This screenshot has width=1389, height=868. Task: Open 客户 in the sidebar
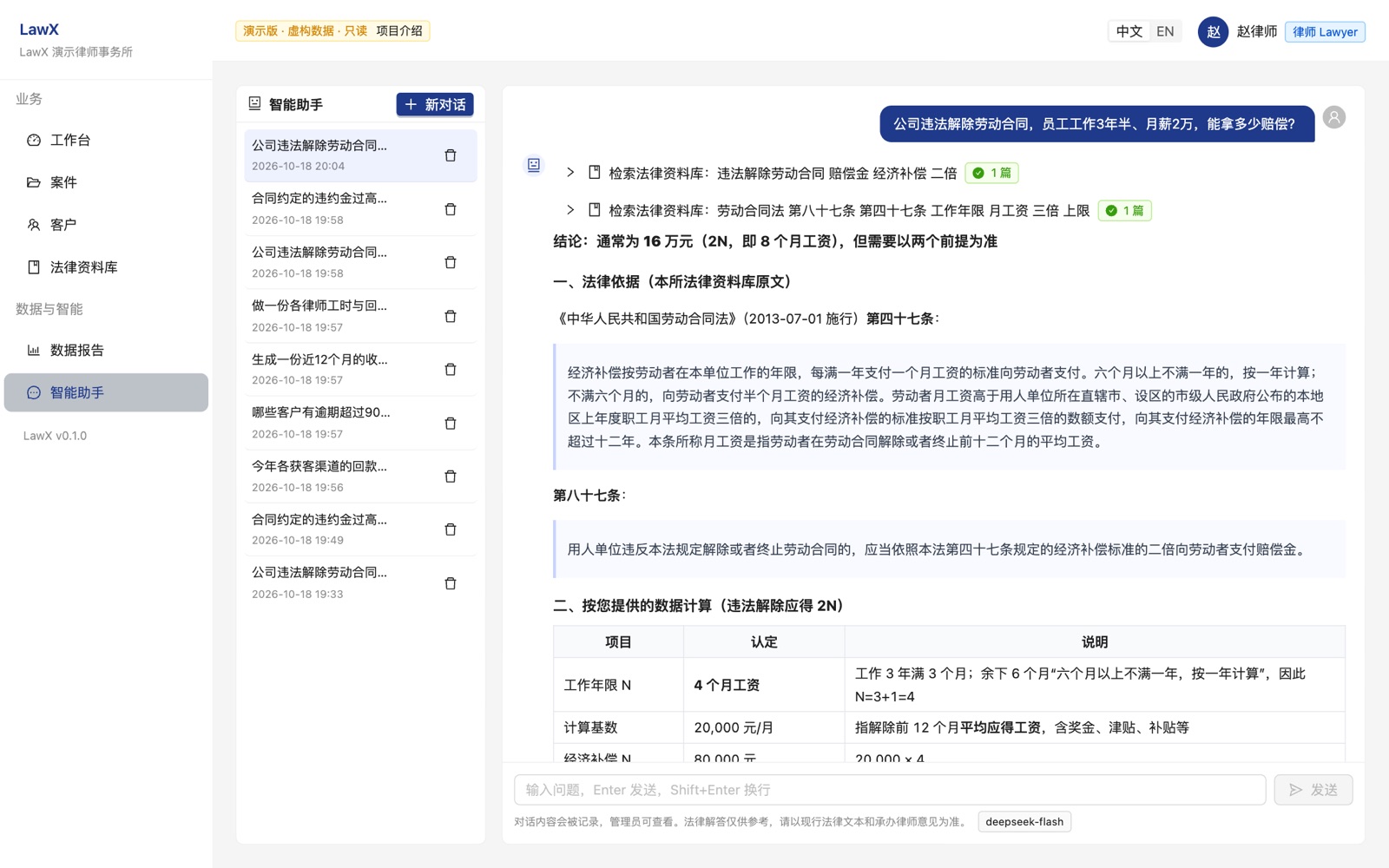point(106,225)
